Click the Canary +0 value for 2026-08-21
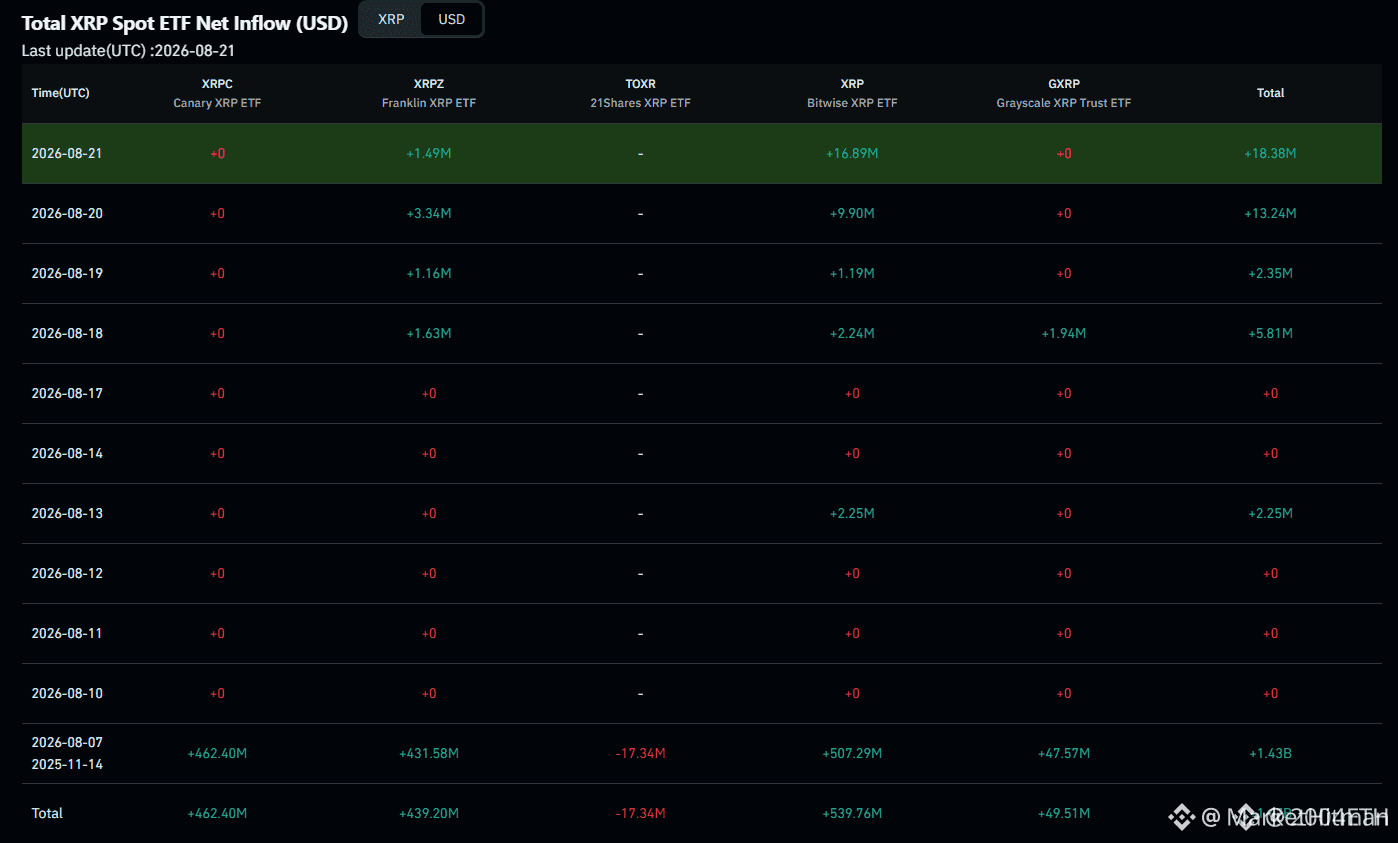Screen dimensions: 1398x843 [x=217, y=153]
